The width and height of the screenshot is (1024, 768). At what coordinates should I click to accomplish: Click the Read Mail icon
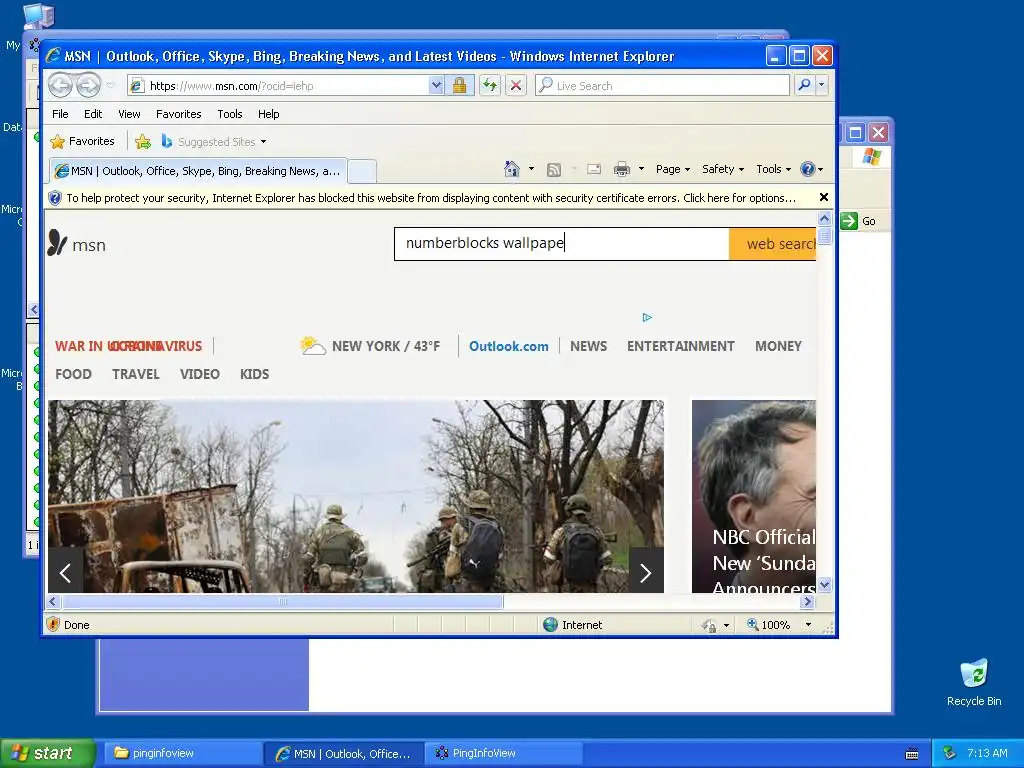pos(594,169)
